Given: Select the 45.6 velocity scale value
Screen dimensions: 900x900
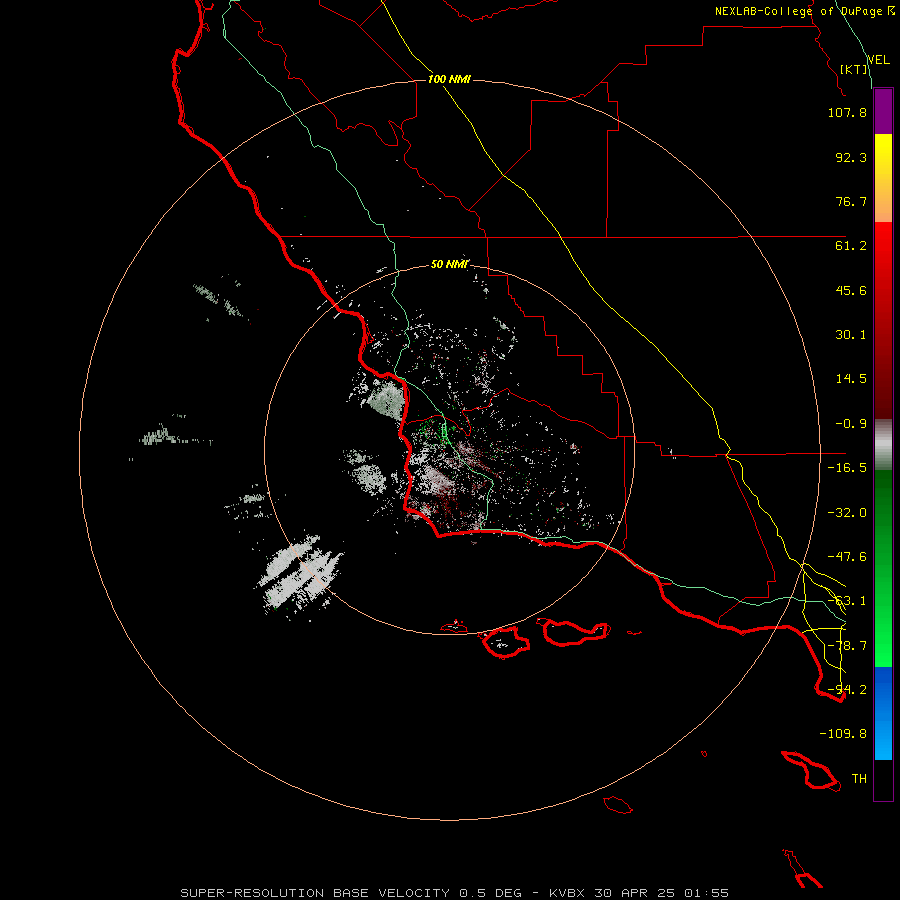Looking at the screenshot, I should (851, 290).
